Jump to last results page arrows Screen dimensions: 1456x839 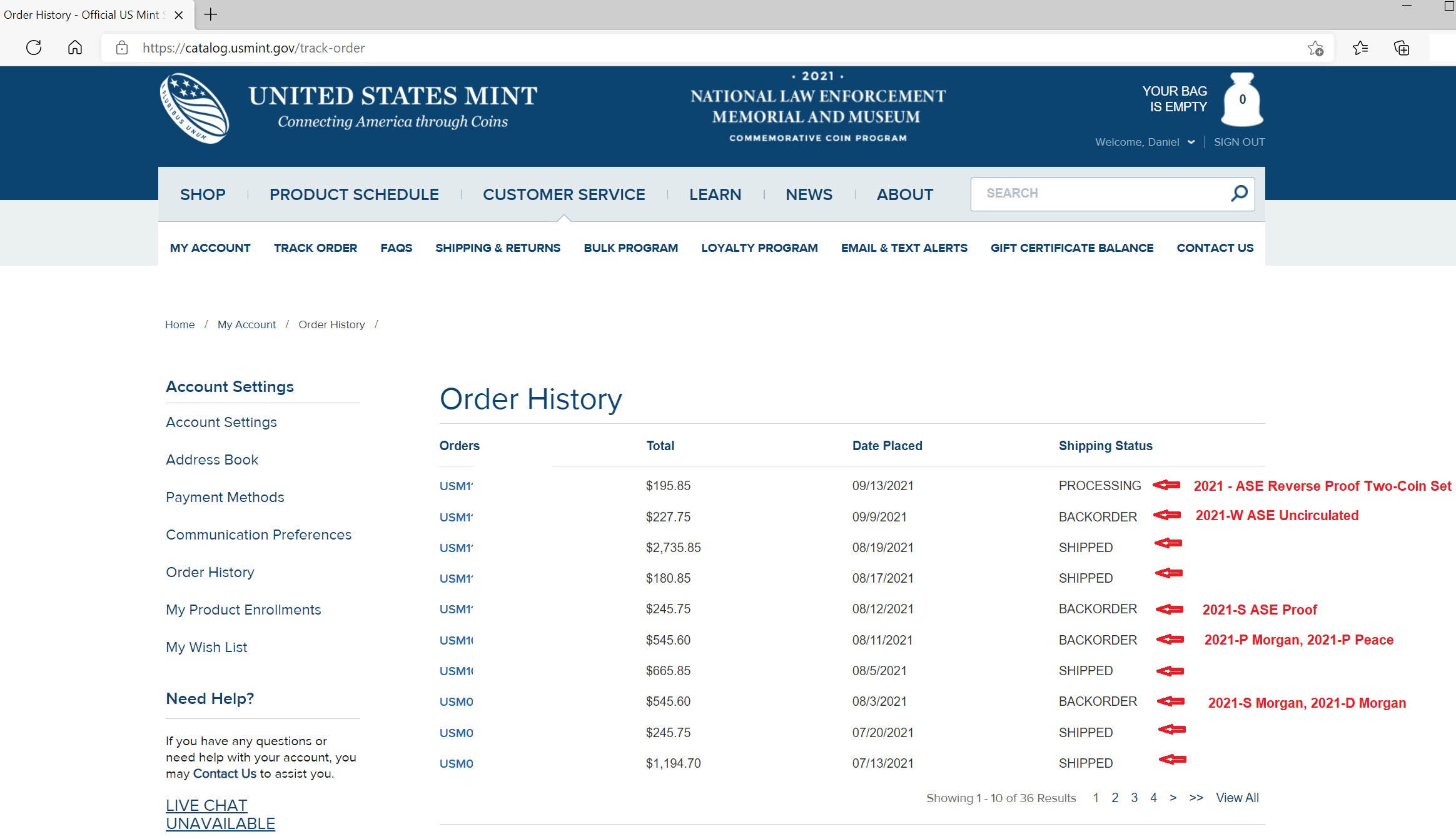click(1196, 798)
